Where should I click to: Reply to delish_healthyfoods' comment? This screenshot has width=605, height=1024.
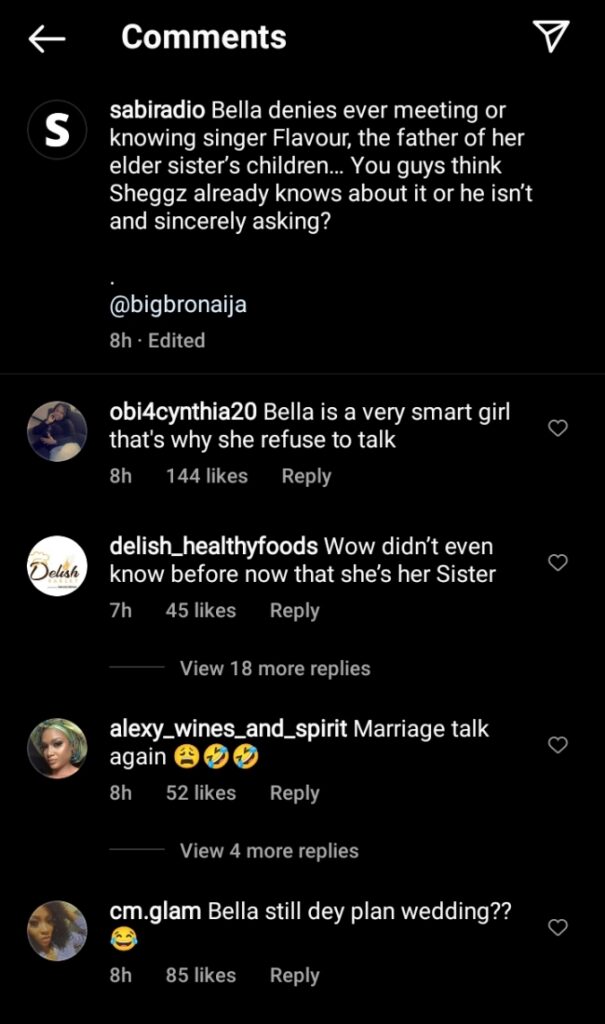[x=294, y=610]
